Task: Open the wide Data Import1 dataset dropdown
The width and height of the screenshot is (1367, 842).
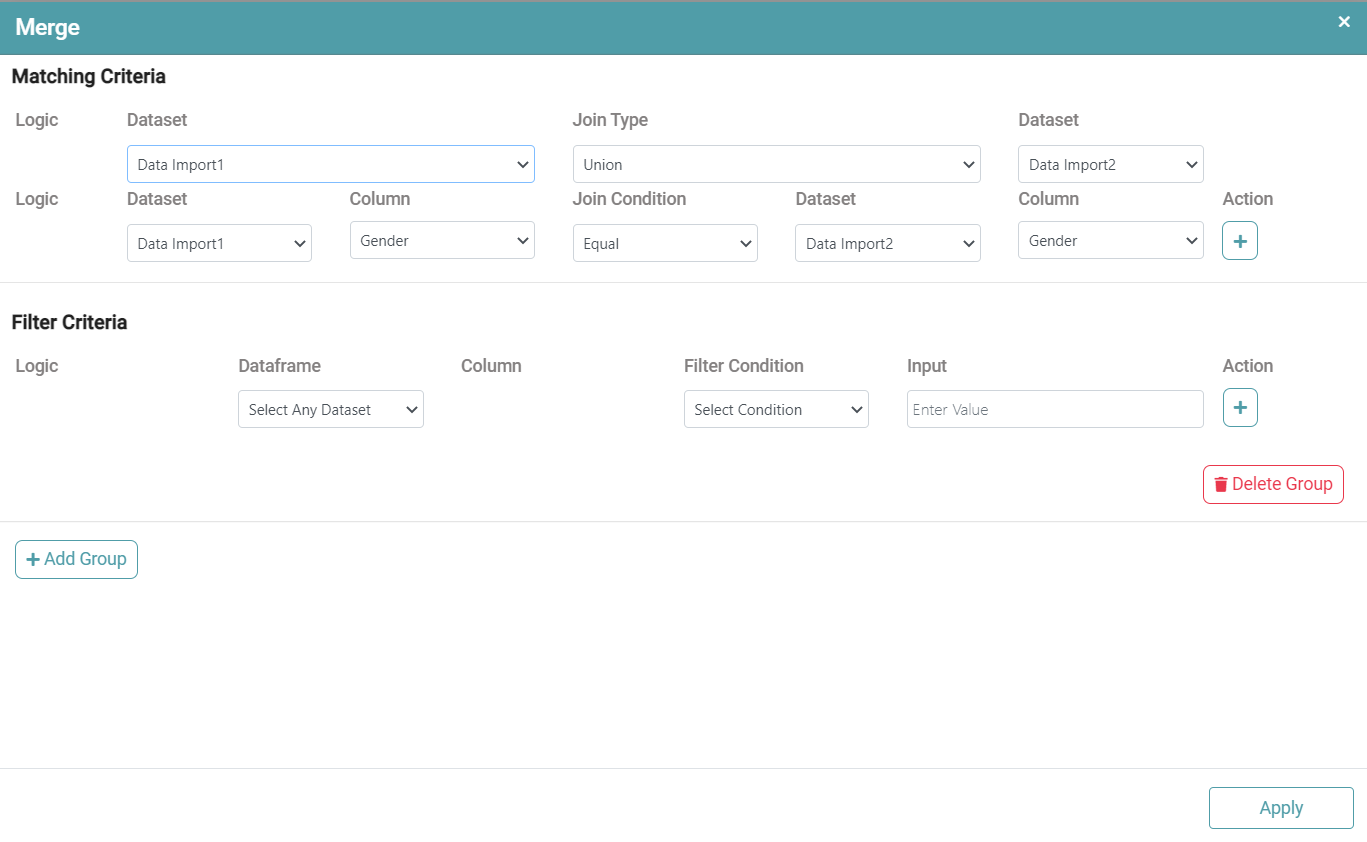Action: click(330, 164)
